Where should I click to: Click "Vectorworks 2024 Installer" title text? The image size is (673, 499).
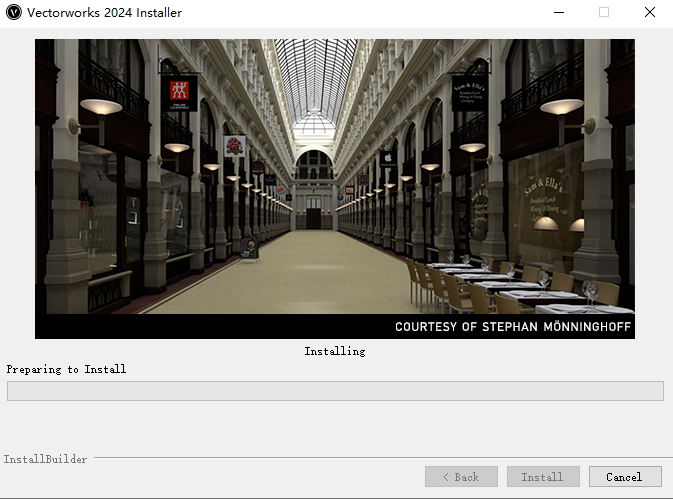pyautogui.click(x=104, y=12)
